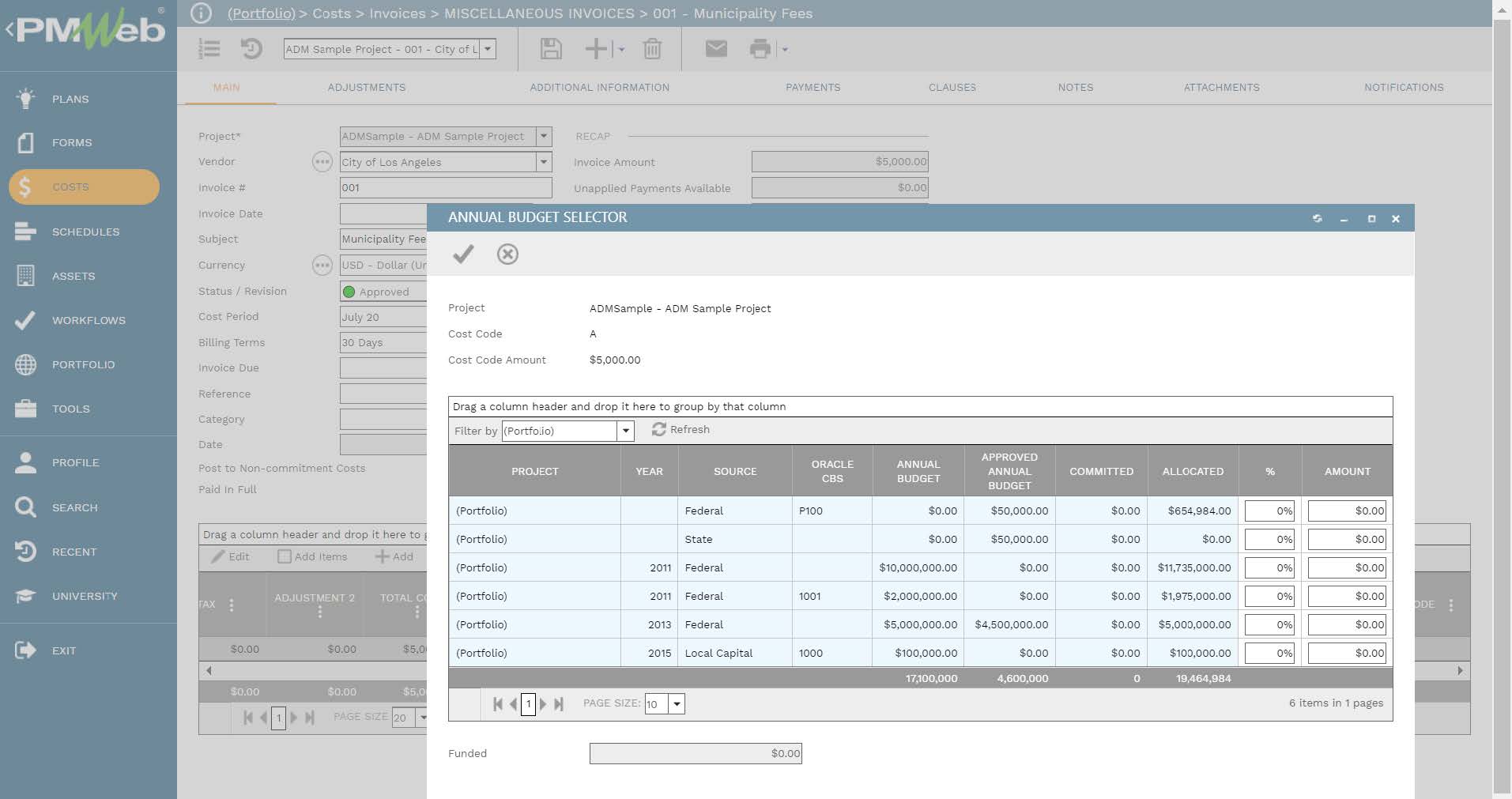Viewport: 1512px width, 799px height.
Task: Open Schedules module in the sidebar
Action: point(85,232)
